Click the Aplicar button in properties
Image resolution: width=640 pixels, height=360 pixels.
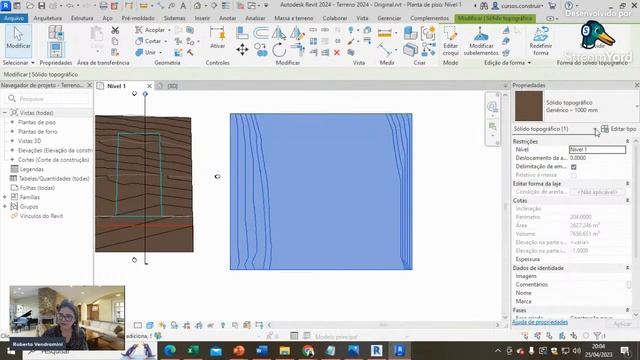point(622,323)
